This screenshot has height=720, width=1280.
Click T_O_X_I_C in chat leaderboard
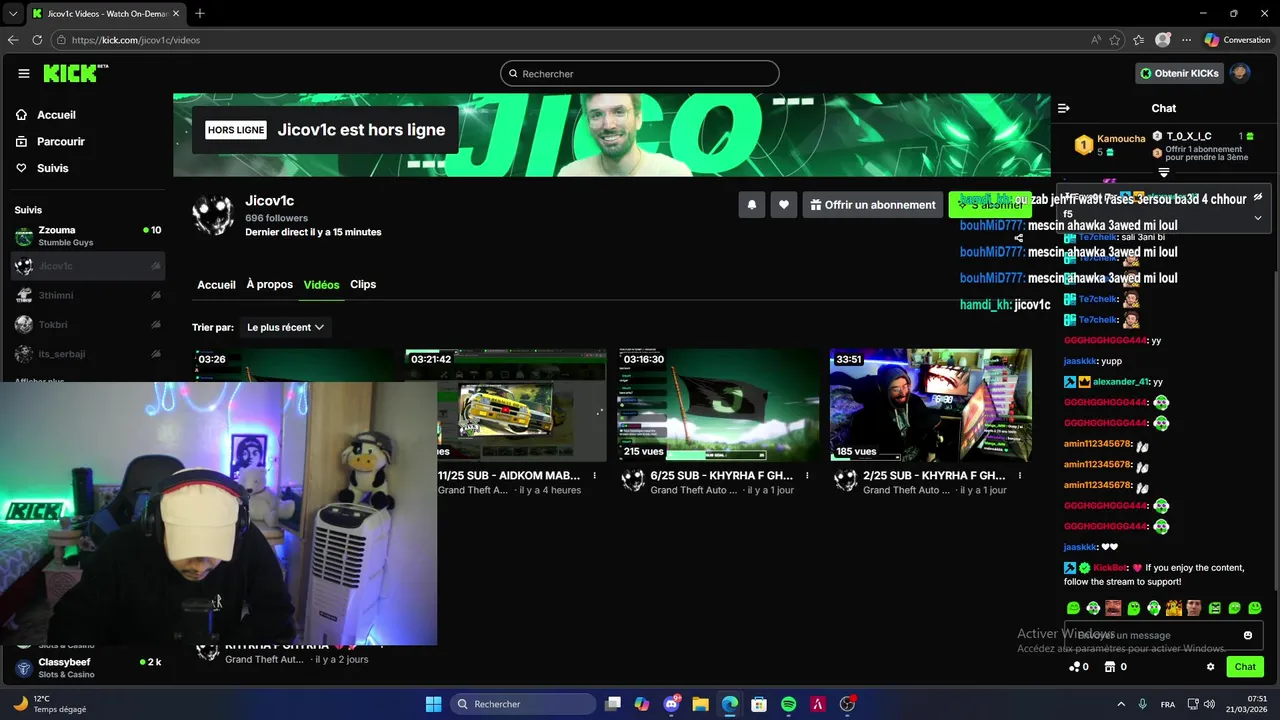pyautogui.click(x=1189, y=136)
